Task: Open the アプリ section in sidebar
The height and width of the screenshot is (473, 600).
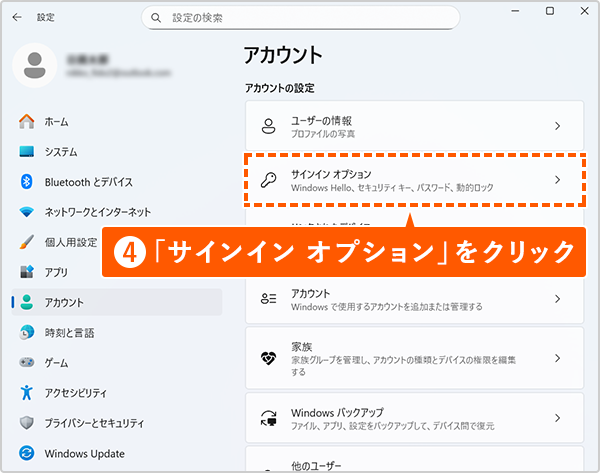Action: pyautogui.click(x=56, y=272)
